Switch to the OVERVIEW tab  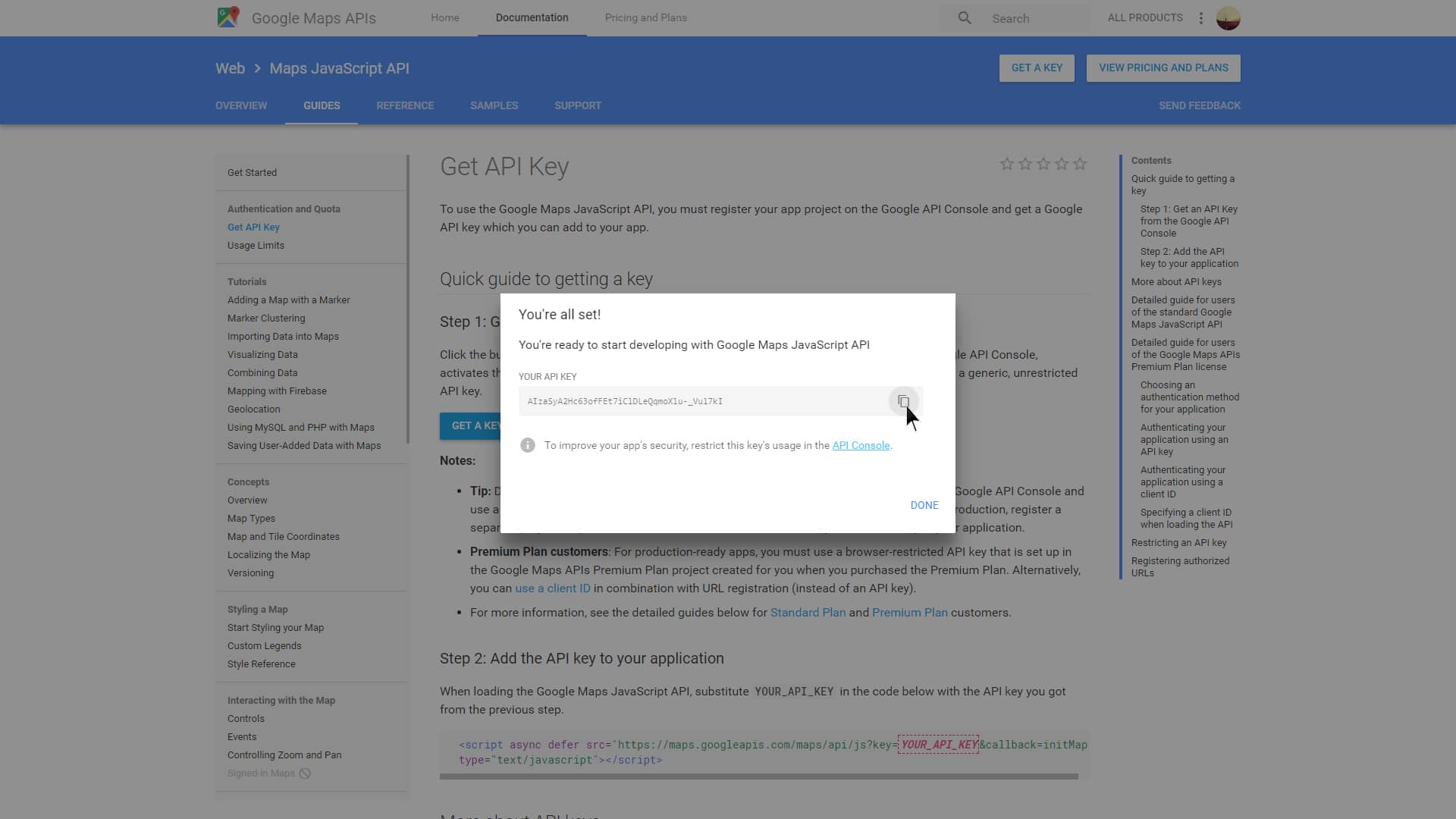click(241, 105)
